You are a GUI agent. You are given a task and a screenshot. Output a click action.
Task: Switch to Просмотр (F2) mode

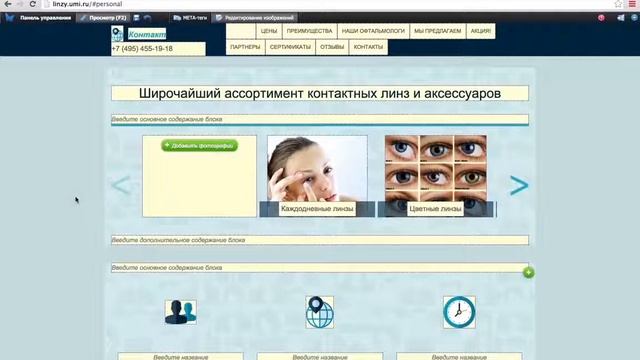(104, 18)
